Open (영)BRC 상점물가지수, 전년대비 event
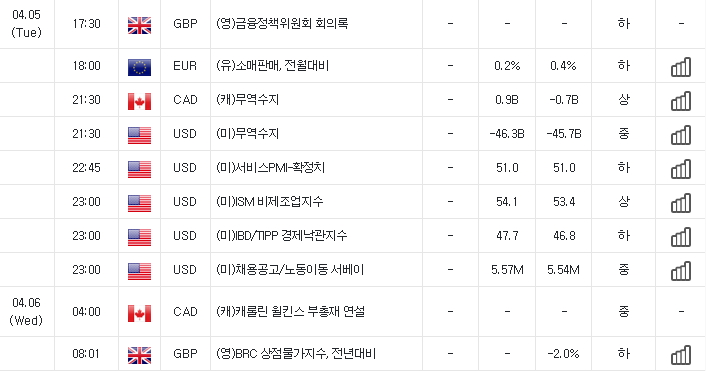This screenshot has width=706, height=371. (296, 354)
